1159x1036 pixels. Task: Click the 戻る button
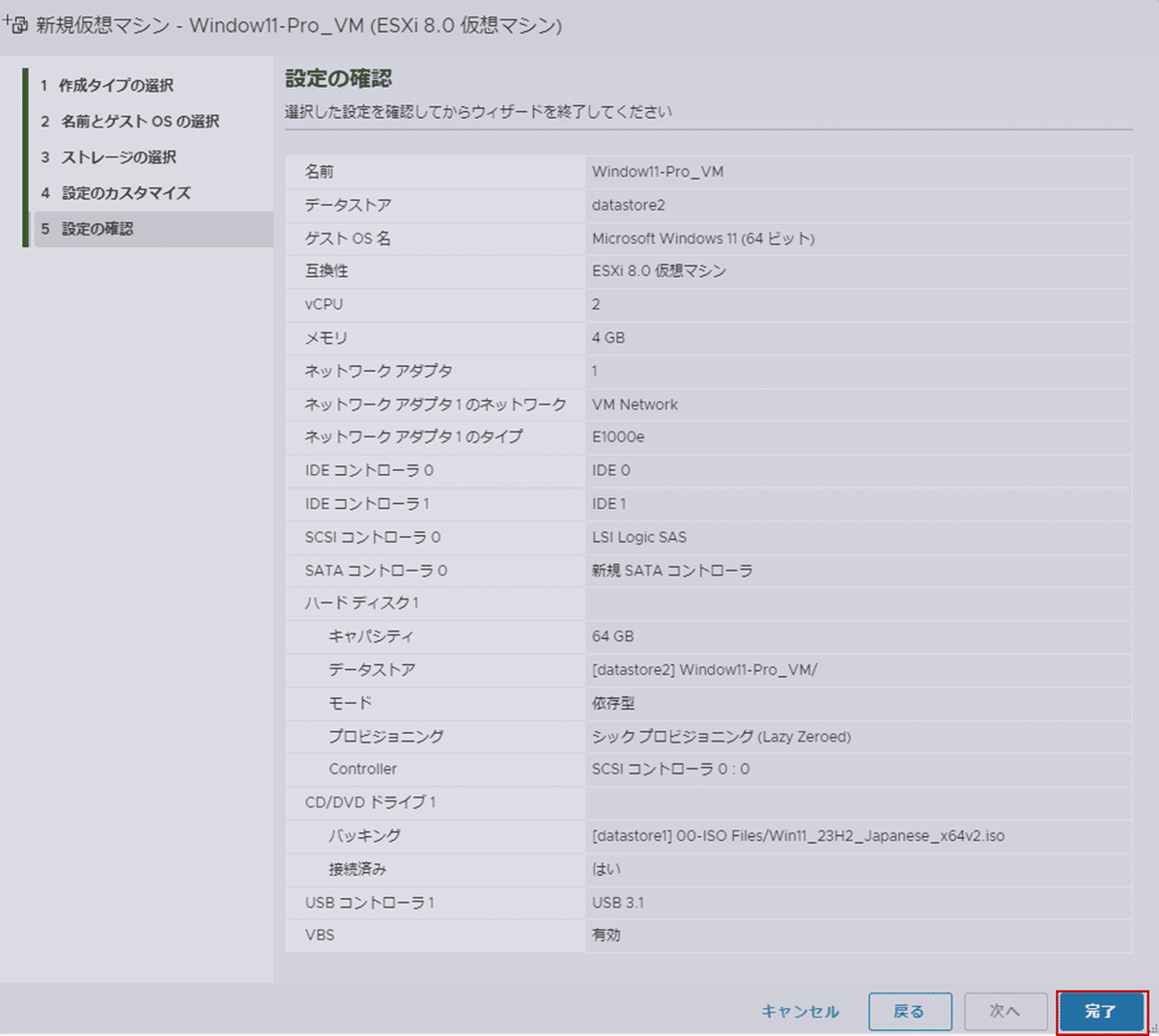click(x=910, y=1011)
